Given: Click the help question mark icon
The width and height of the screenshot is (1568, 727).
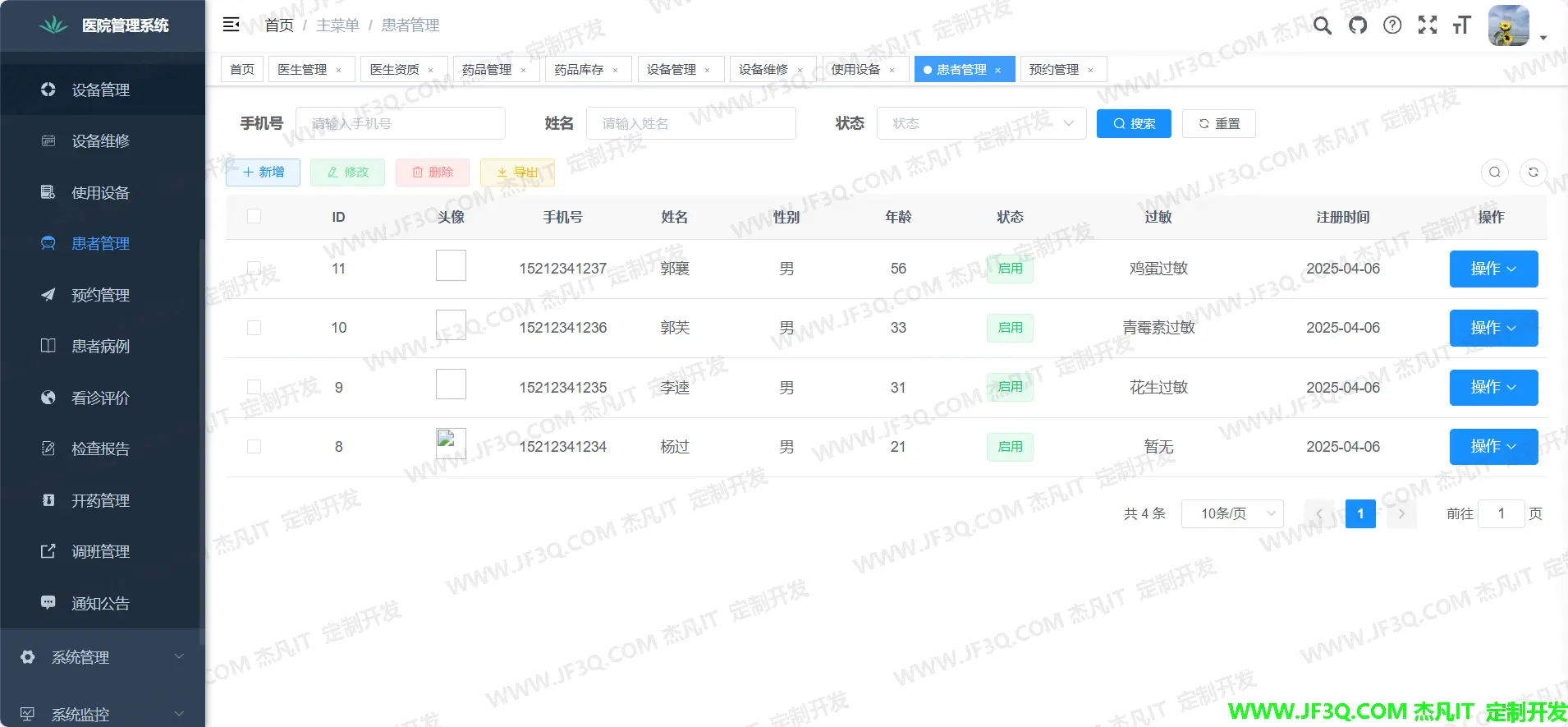Looking at the screenshot, I should [1392, 25].
